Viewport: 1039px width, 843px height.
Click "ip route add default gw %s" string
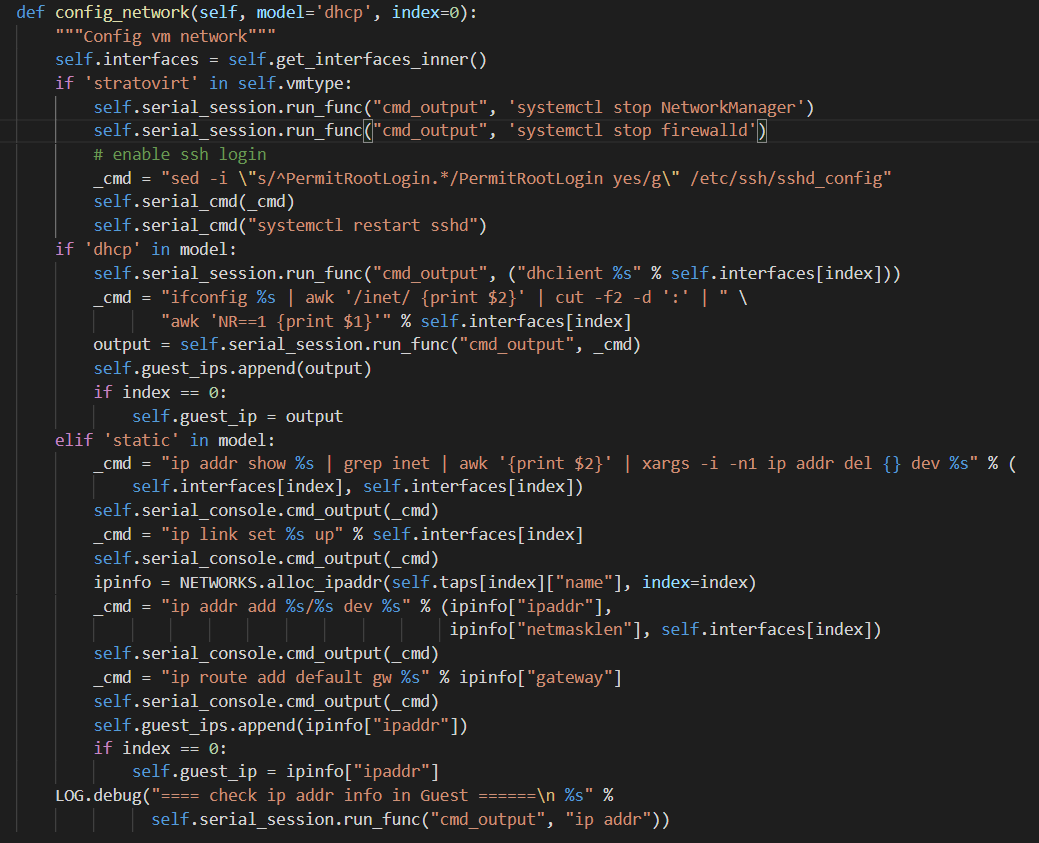coord(296,677)
